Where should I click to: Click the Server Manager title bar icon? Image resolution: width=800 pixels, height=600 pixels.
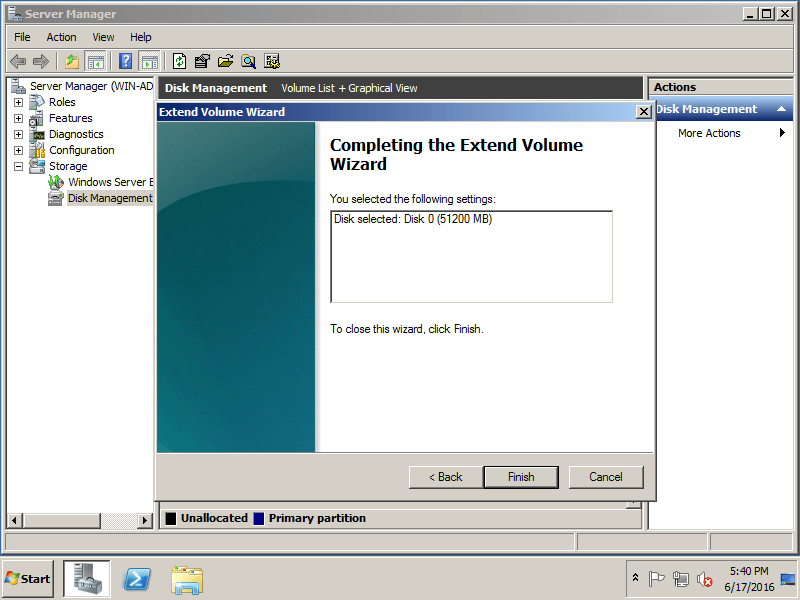[x=15, y=14]
